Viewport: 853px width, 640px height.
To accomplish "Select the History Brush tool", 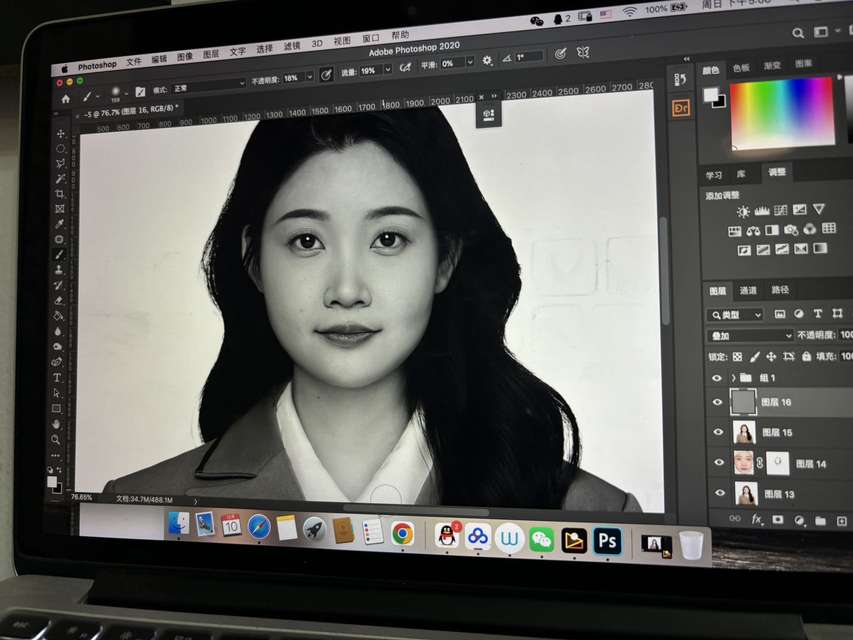I will [58, 285].
